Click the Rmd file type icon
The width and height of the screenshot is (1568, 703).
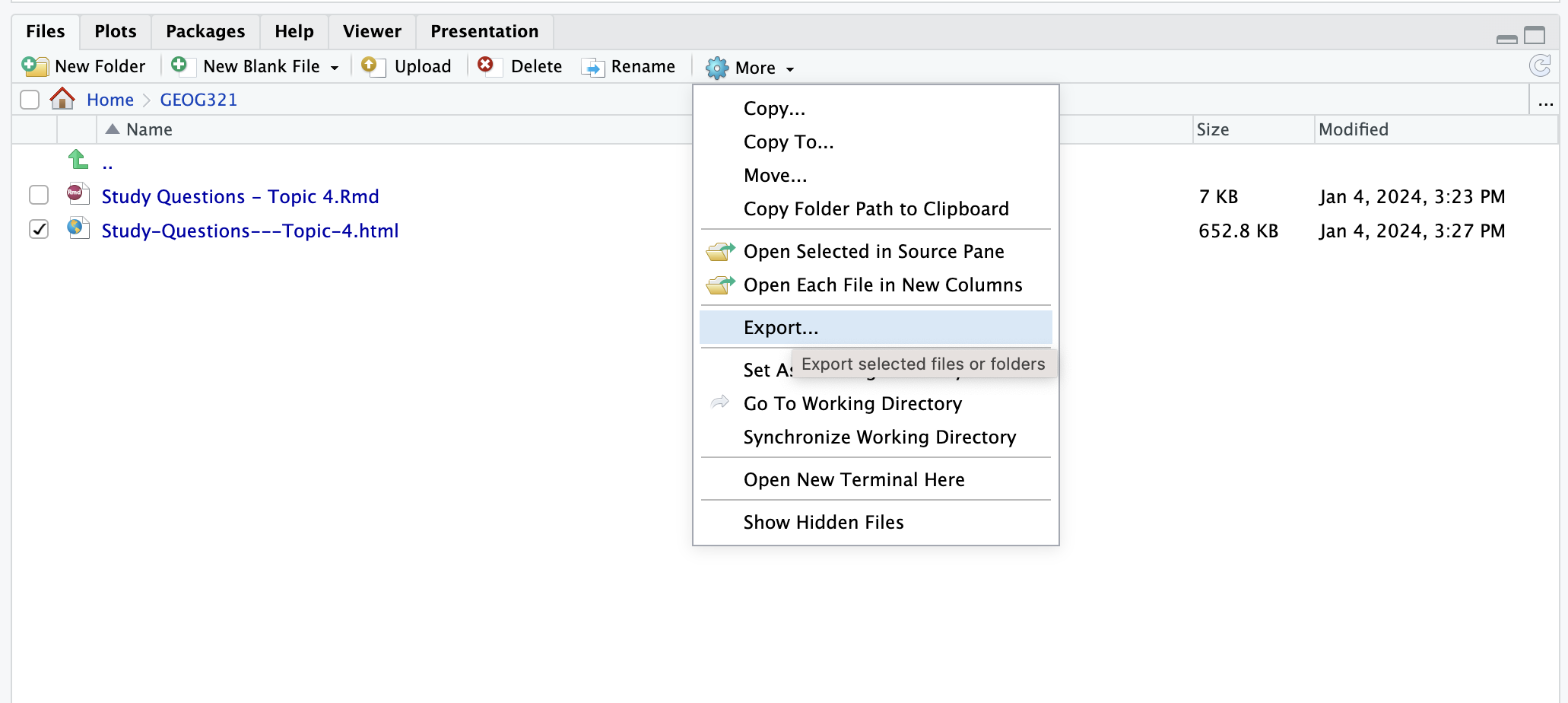point(77,196)
